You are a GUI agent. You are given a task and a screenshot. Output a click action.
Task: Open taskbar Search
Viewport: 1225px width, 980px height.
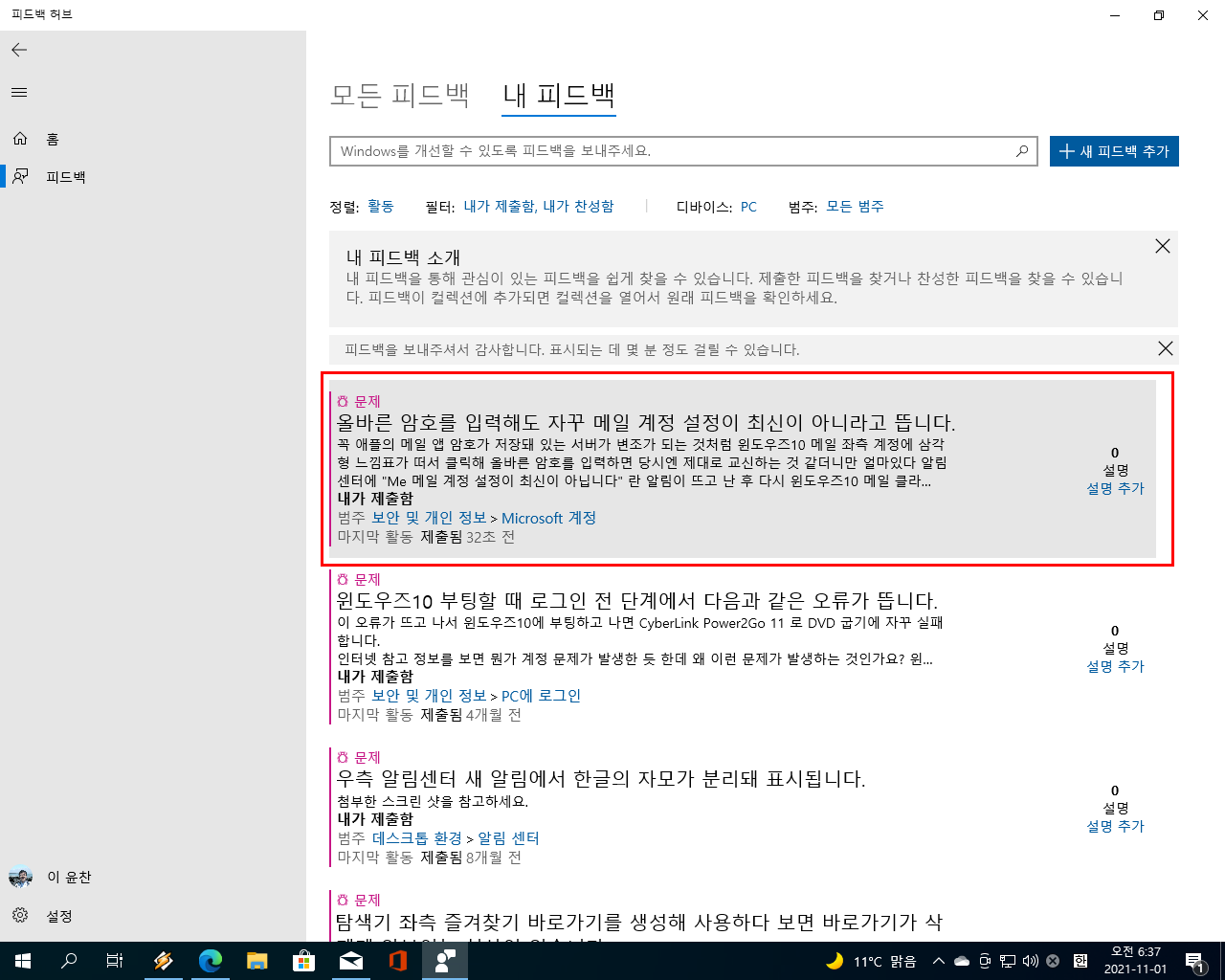click(x=69, y=961)
